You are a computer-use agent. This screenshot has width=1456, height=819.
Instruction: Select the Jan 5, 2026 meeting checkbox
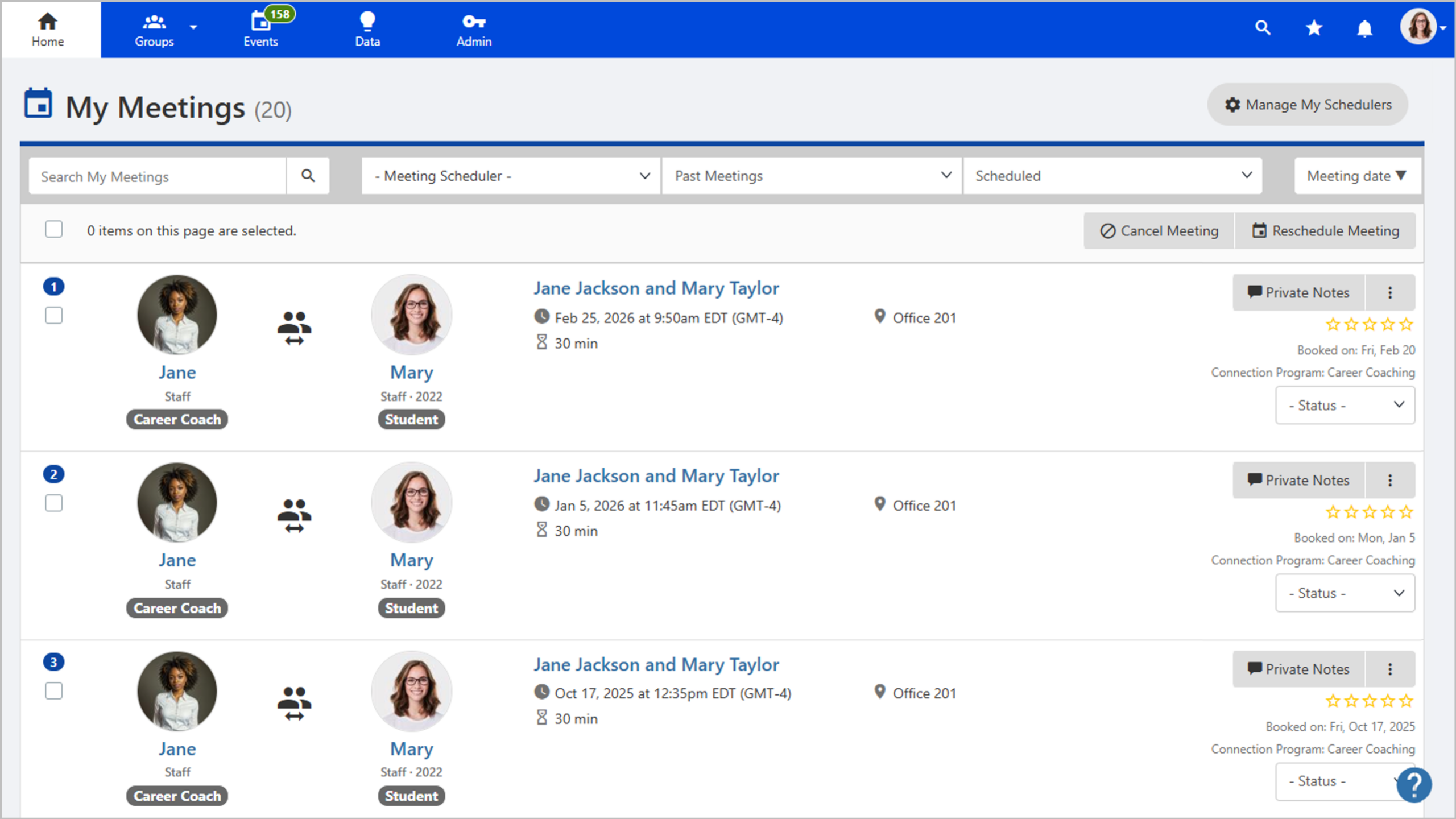click(x=54, y=503)
